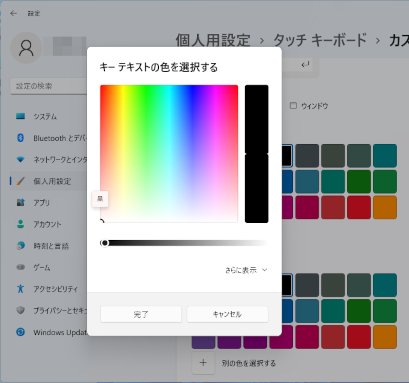
Task: Click 設定の検索 search field
Action: click(49, 86)
